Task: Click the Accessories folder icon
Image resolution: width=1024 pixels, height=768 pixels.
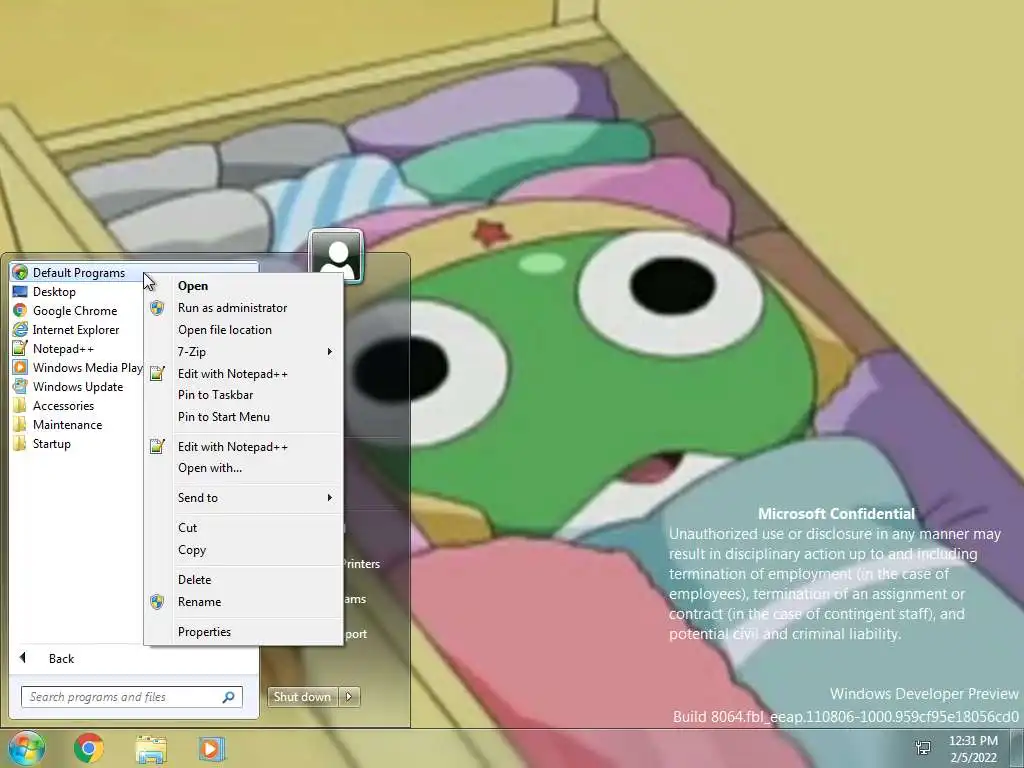Action: [x=20, y=405]
